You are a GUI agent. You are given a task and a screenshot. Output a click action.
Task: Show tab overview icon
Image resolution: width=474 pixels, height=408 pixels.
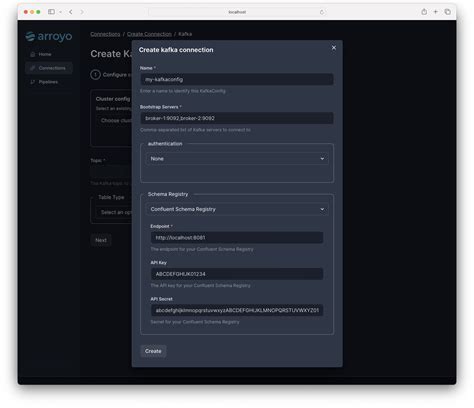point(447,12)
